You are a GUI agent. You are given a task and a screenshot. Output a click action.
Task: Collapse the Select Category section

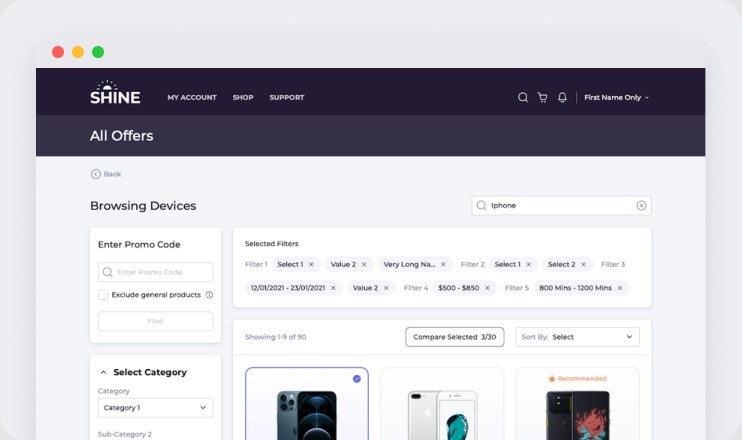[103, 372]
